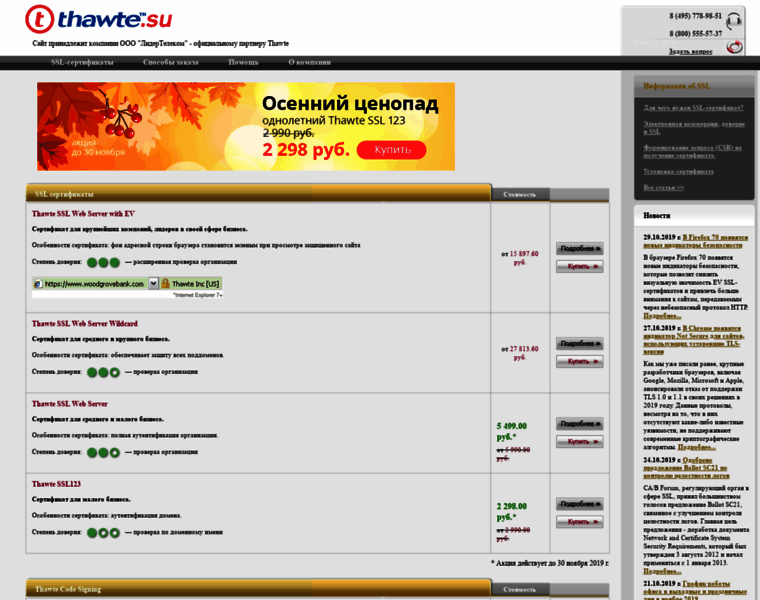Click trust level dots for Thawte SSL123
The width and height of the screenshot is (760, 600).
point(103,533)
